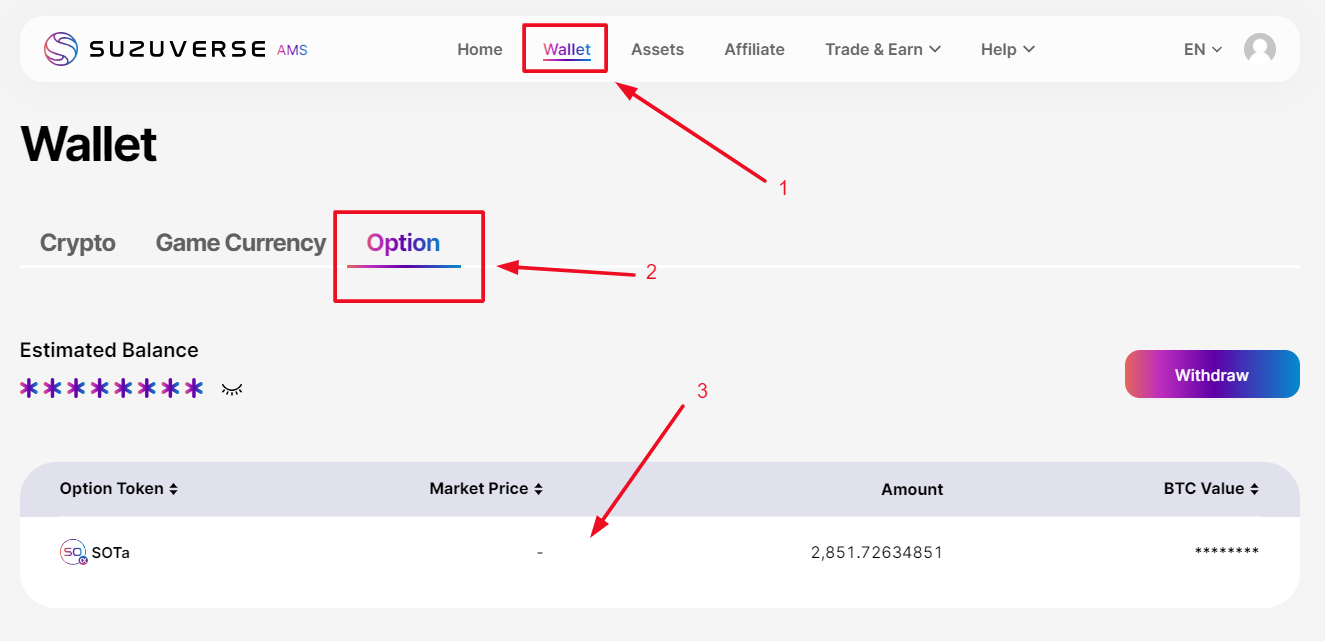Switch to the Game Currency tab
The image size is (1325, 641).
point(241,243)
